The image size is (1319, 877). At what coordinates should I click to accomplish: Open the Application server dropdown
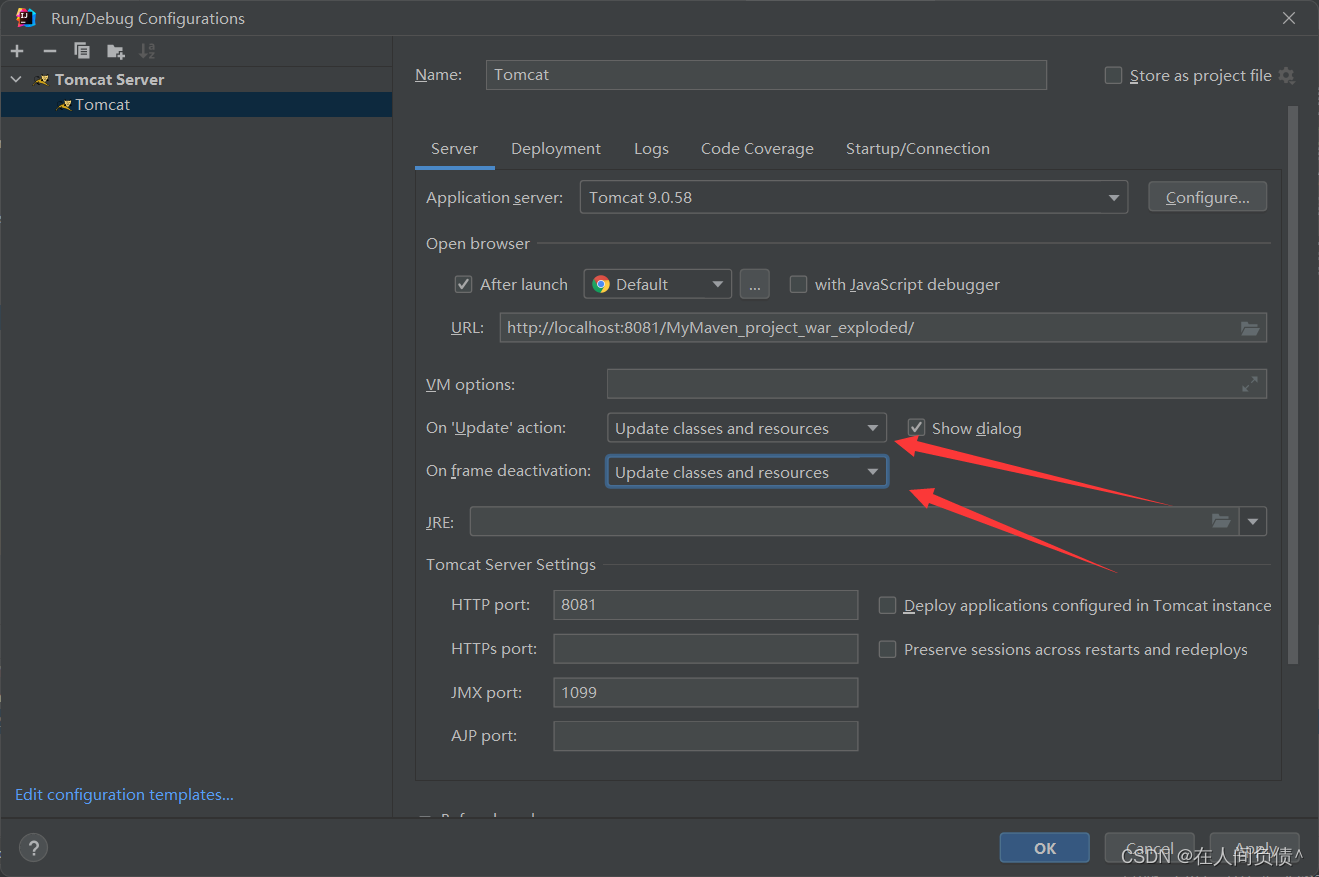pos(854,197)
